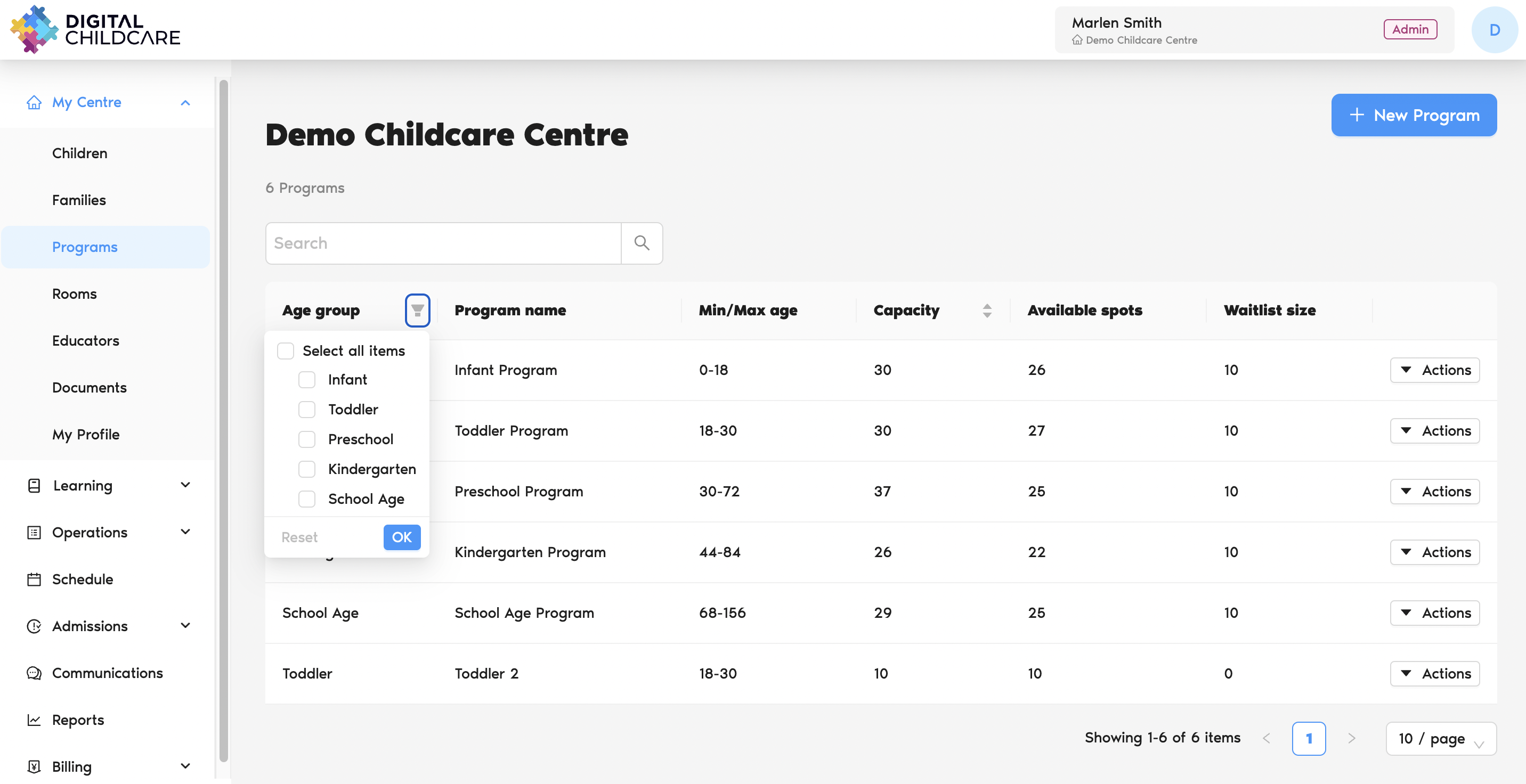The height and width of the screenshot is (784, 1526).
Task: Tick the Preschool filter checkbox
Action: click(x=307, y=439)
